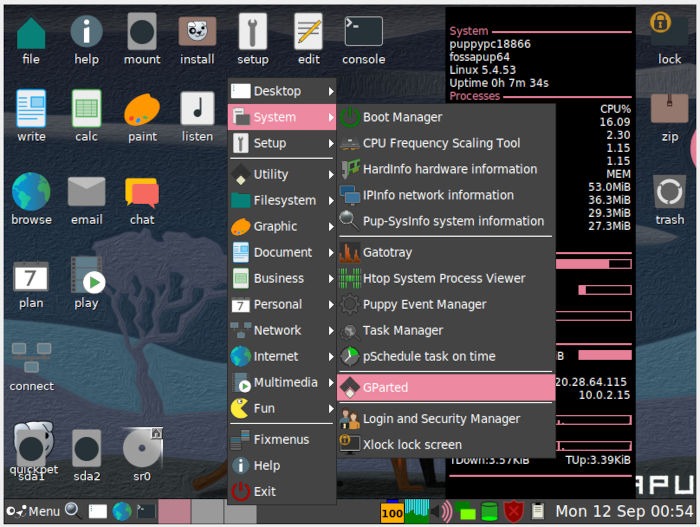Image resolution: width=700 pixels, height=527 pixels.
Task: Select the highlighted System menu entry
Action: (282, 117)
